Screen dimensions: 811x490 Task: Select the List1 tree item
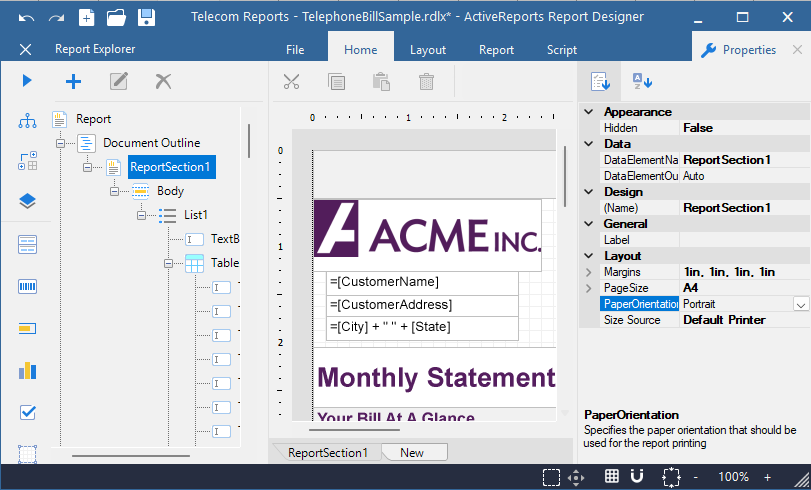click(196, 215)
